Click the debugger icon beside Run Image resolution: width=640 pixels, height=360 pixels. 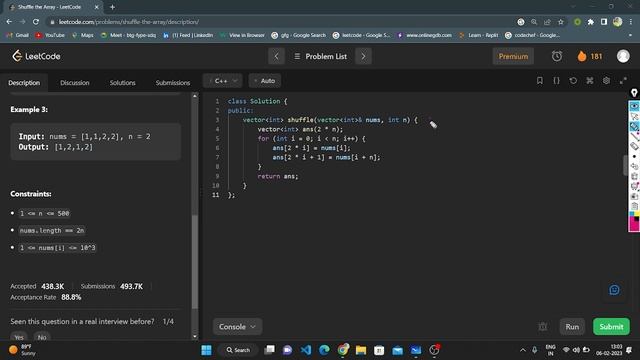click(542, 327)
